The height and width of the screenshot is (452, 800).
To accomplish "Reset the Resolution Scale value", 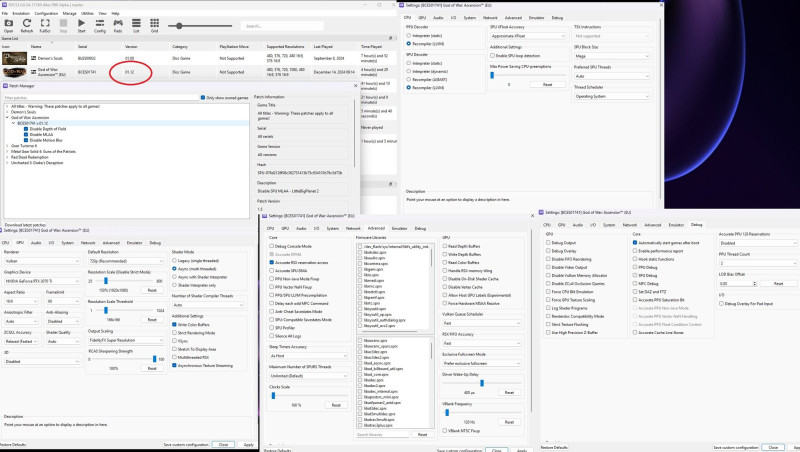I will click(152, 290).
